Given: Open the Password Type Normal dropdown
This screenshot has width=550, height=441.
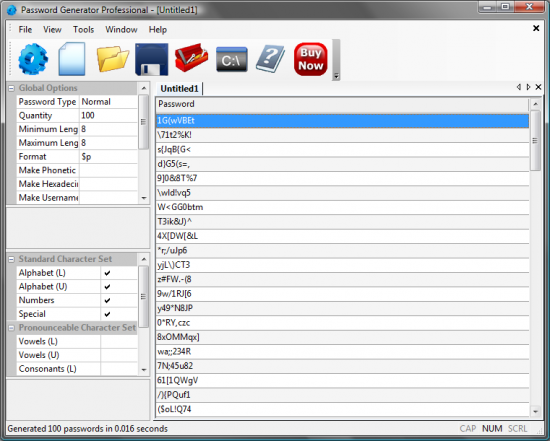Looking at the screenshot, I should (108, 102).
